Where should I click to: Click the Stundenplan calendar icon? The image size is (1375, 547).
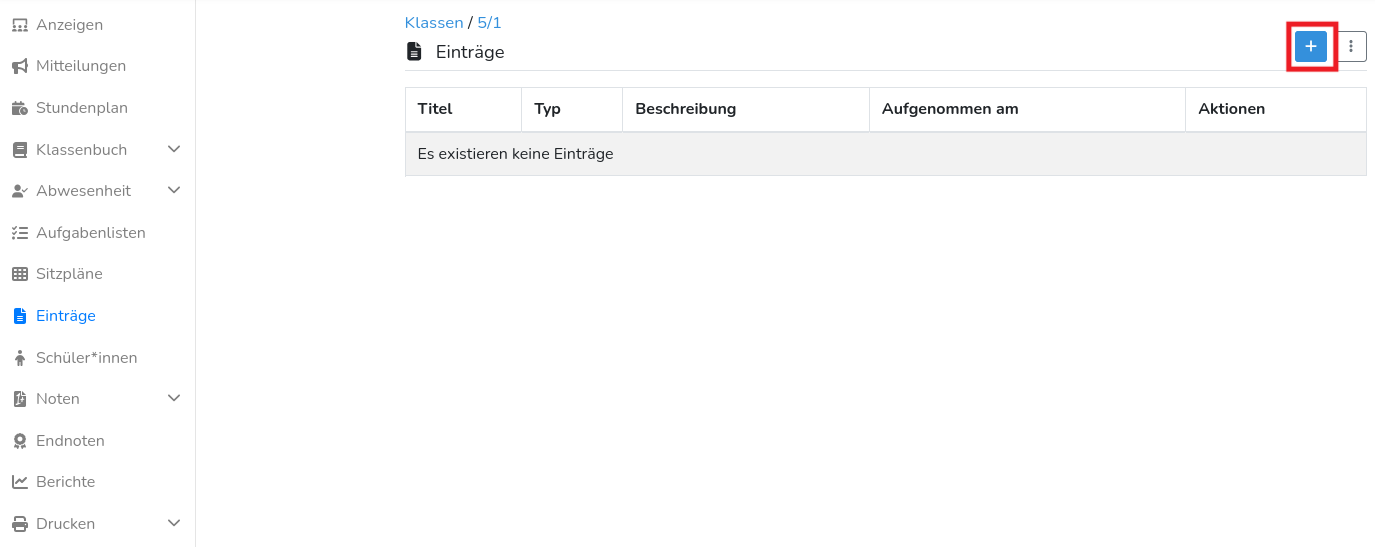pos(19,108)
